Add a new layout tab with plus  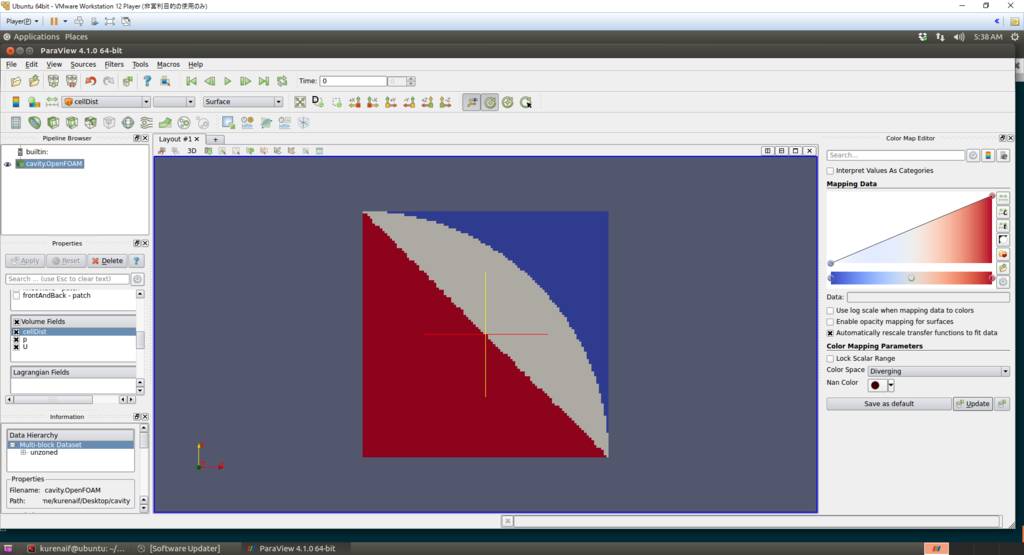click(x=215, y=139)
